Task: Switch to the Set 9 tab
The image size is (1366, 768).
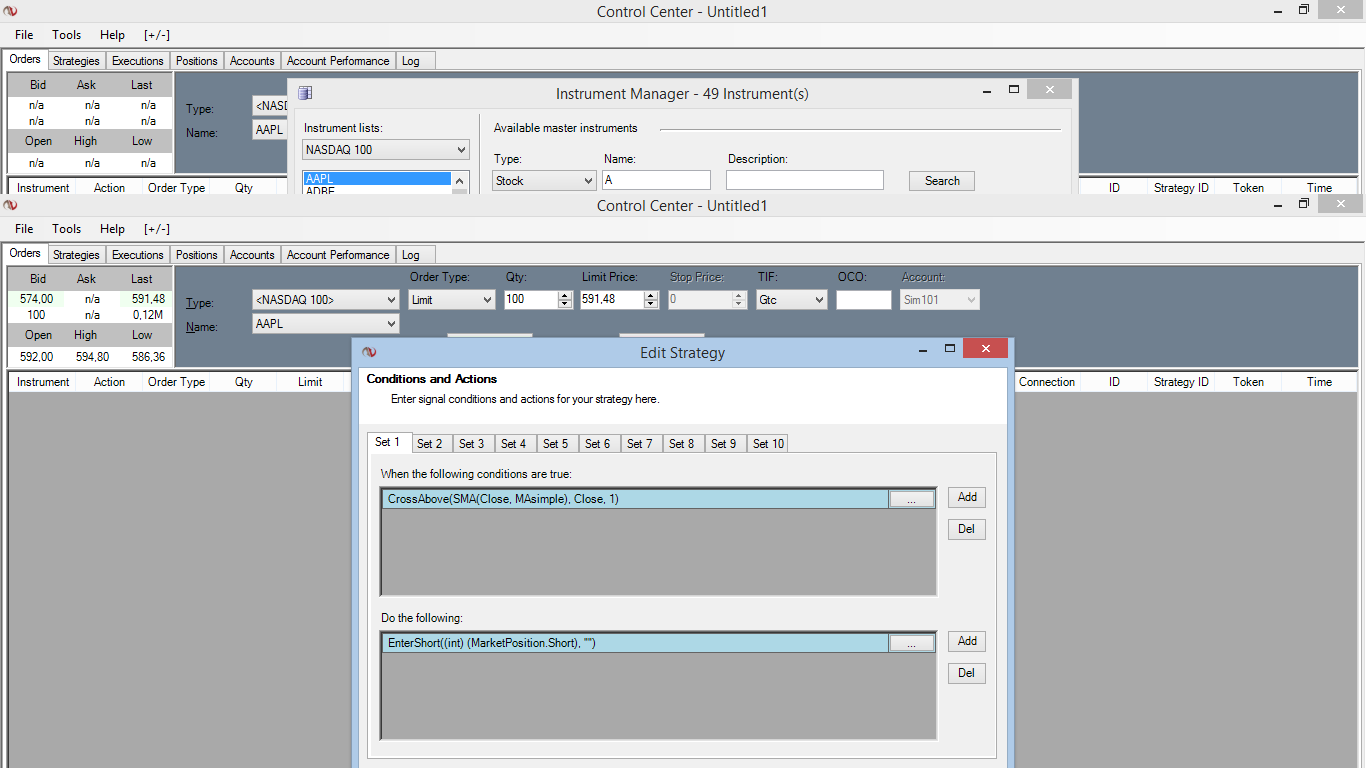Action: 724,444
